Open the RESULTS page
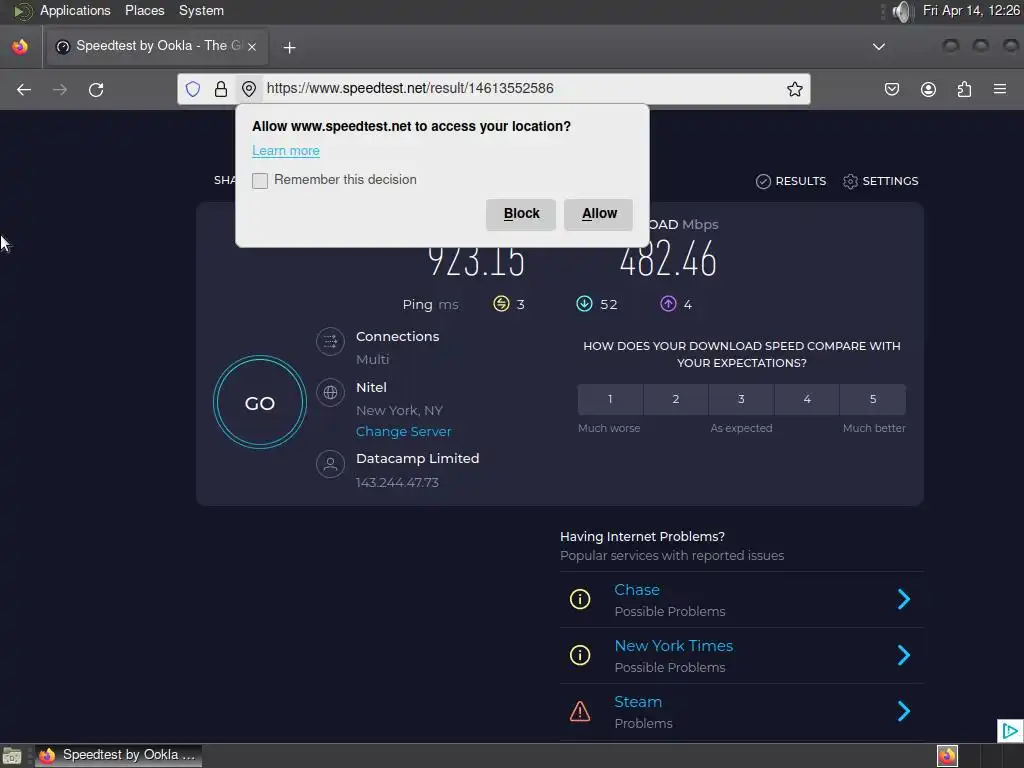Screen dimensions: 1024x768 791,181
